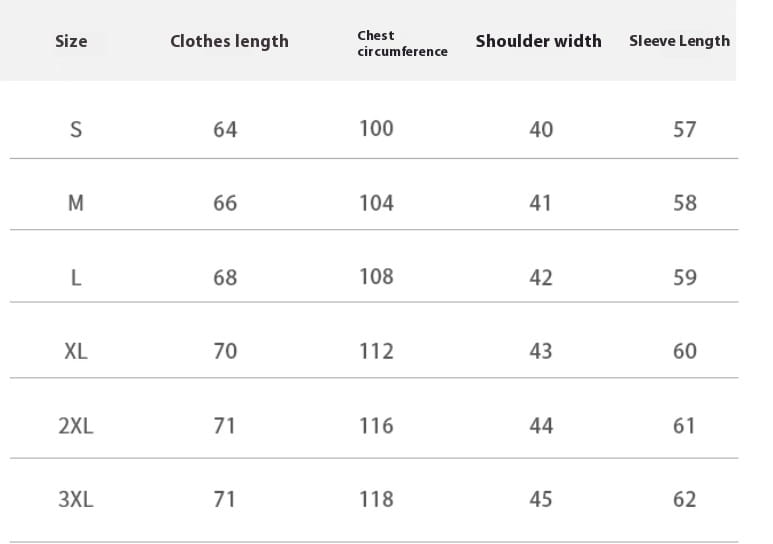Viewport: 773px width, 544px height.
Task: Select chest circumference value 118
Action: (x=376, y=500)
